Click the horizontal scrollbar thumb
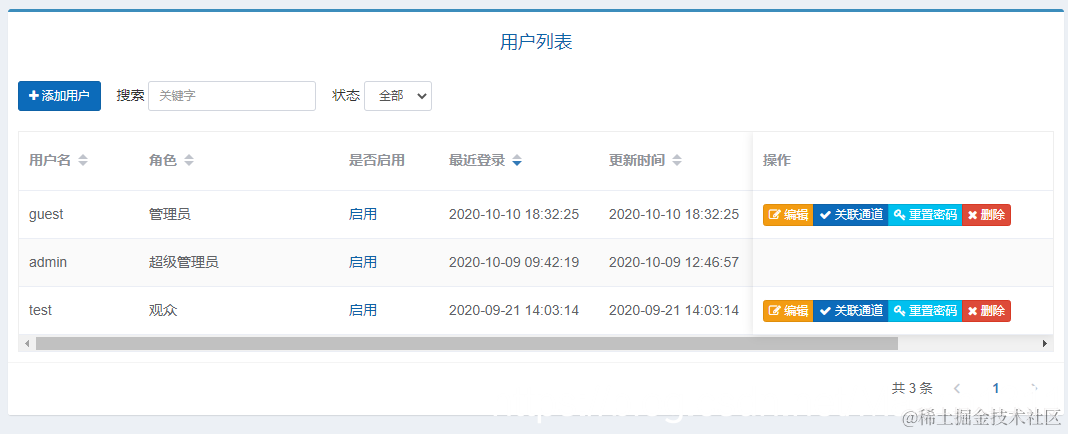This screenshot has width=1068, height=434. tap(467, 343)
